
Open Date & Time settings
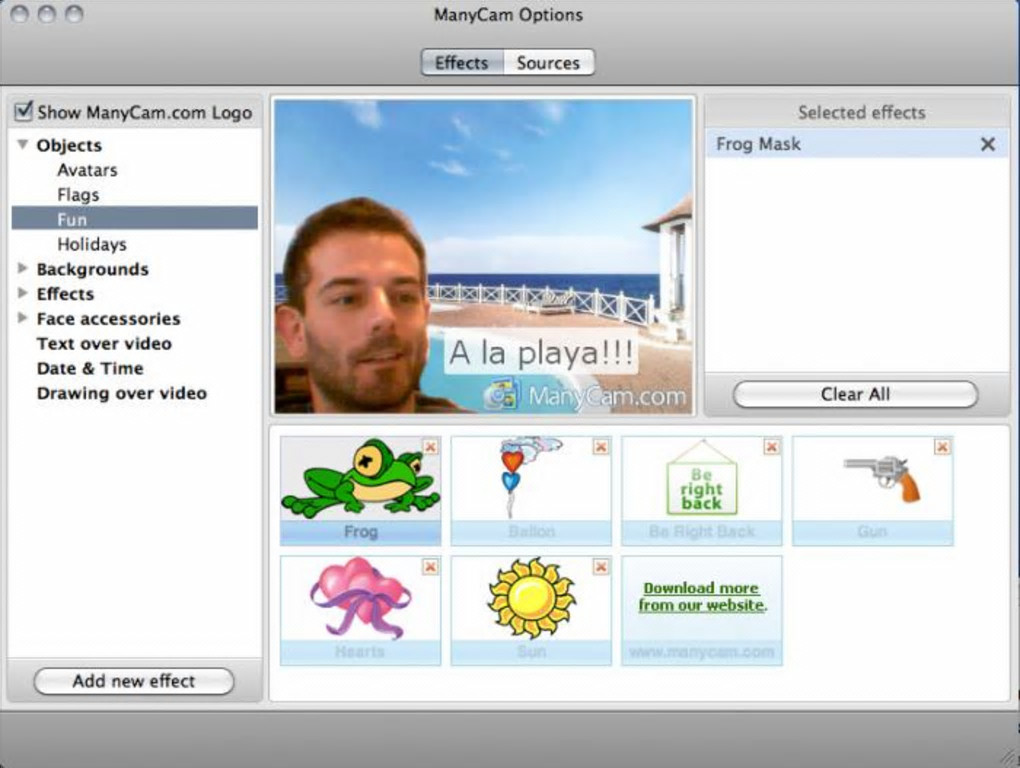pos(90,368)
